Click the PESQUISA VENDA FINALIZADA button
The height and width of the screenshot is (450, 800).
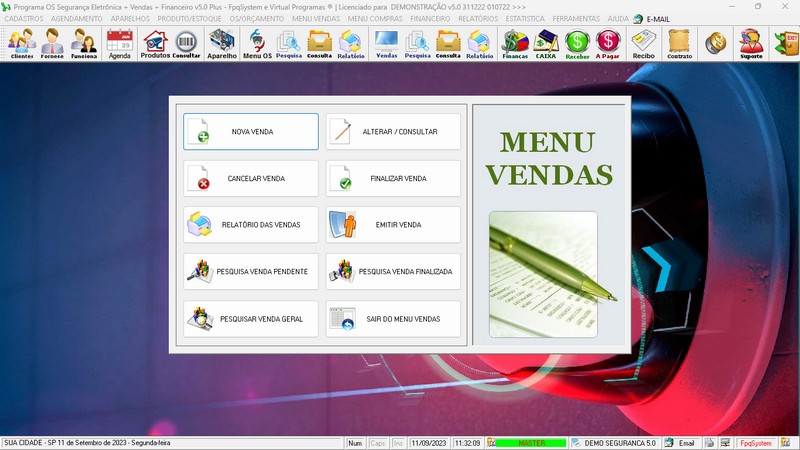[393, 271]
